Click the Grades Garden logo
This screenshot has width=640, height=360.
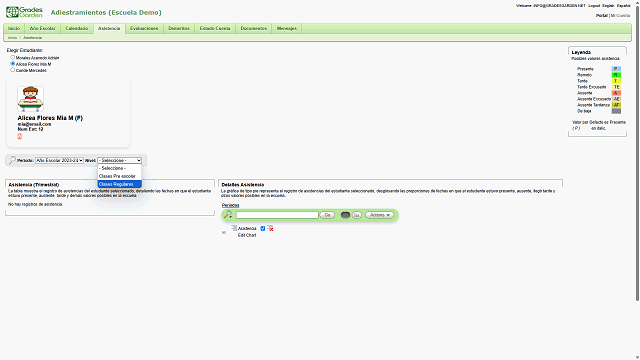coord(24,12)
